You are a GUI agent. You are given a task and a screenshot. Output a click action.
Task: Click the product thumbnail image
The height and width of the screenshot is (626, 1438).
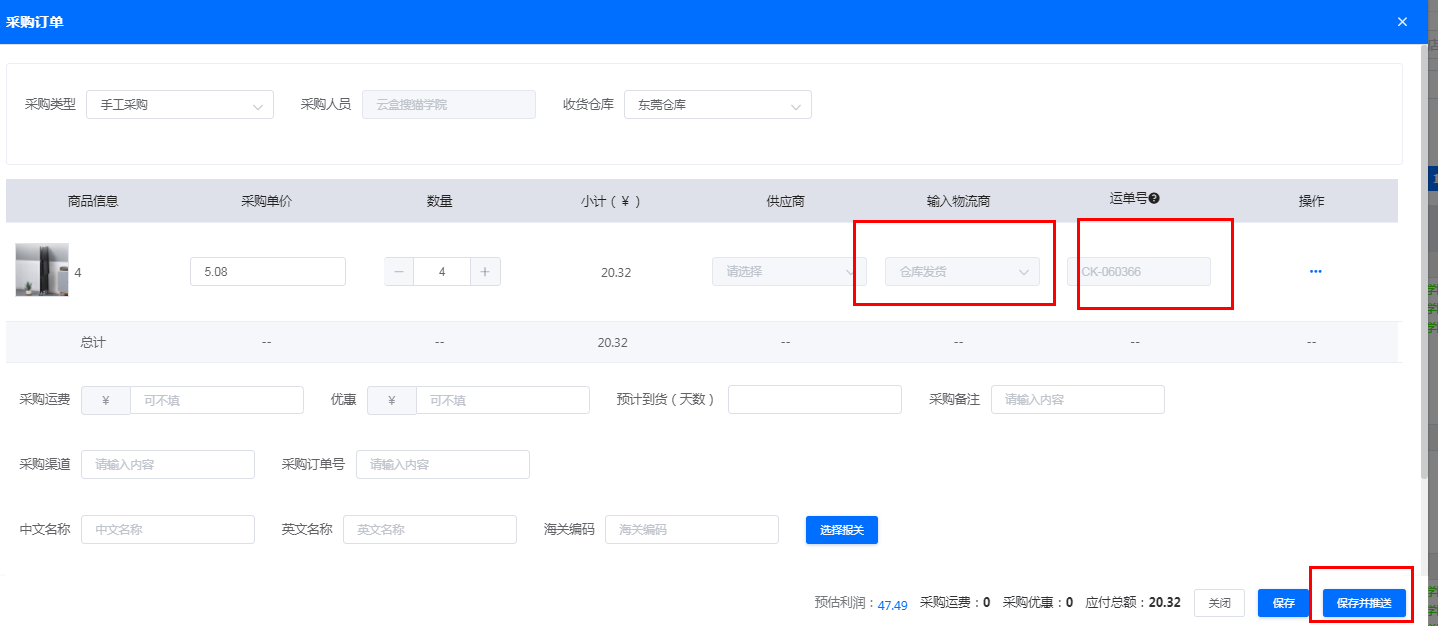pyautogui.click(x=42, y=270)
